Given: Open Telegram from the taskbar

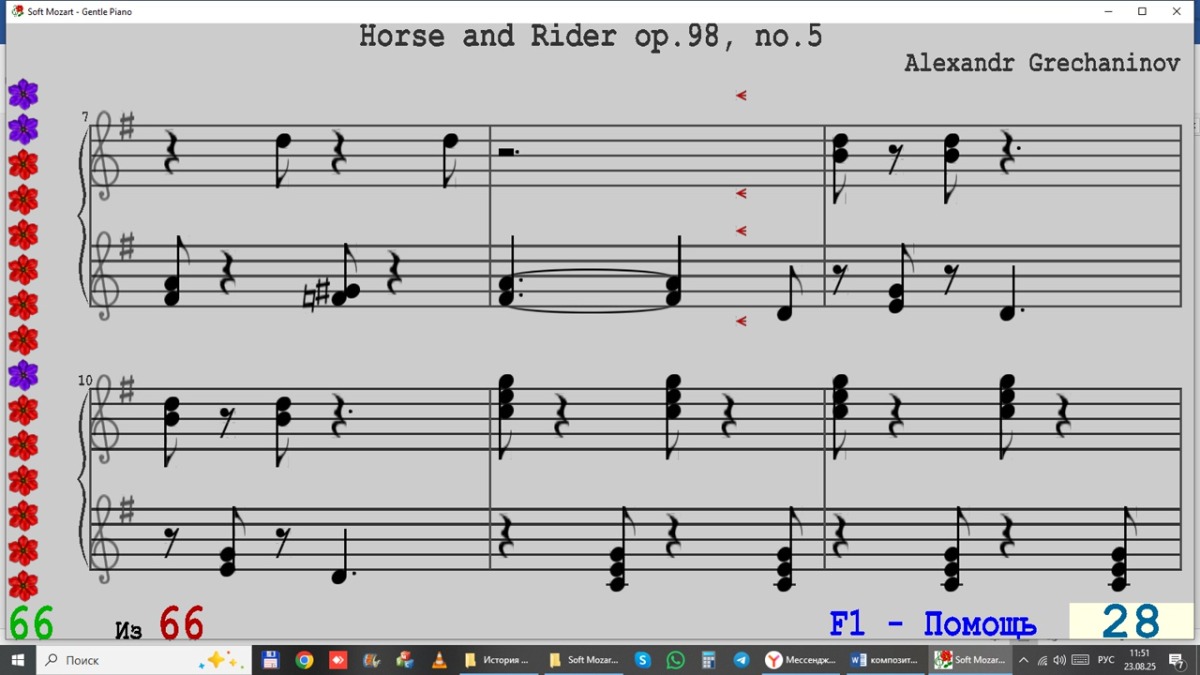Looking at the screenshot, I should click(x=742, y=660).
